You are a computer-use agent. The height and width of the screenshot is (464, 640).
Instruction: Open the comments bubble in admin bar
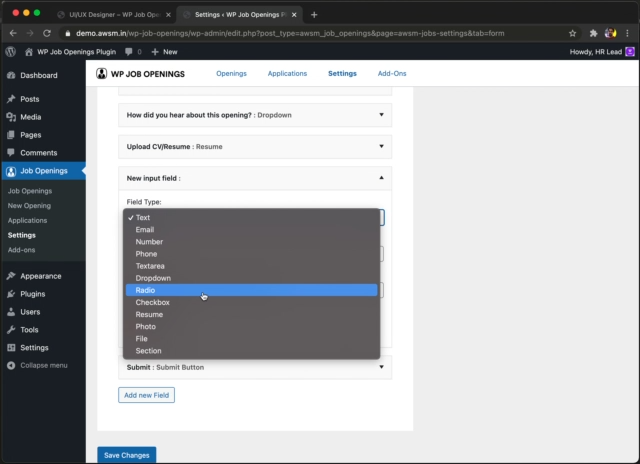[129, 52]
